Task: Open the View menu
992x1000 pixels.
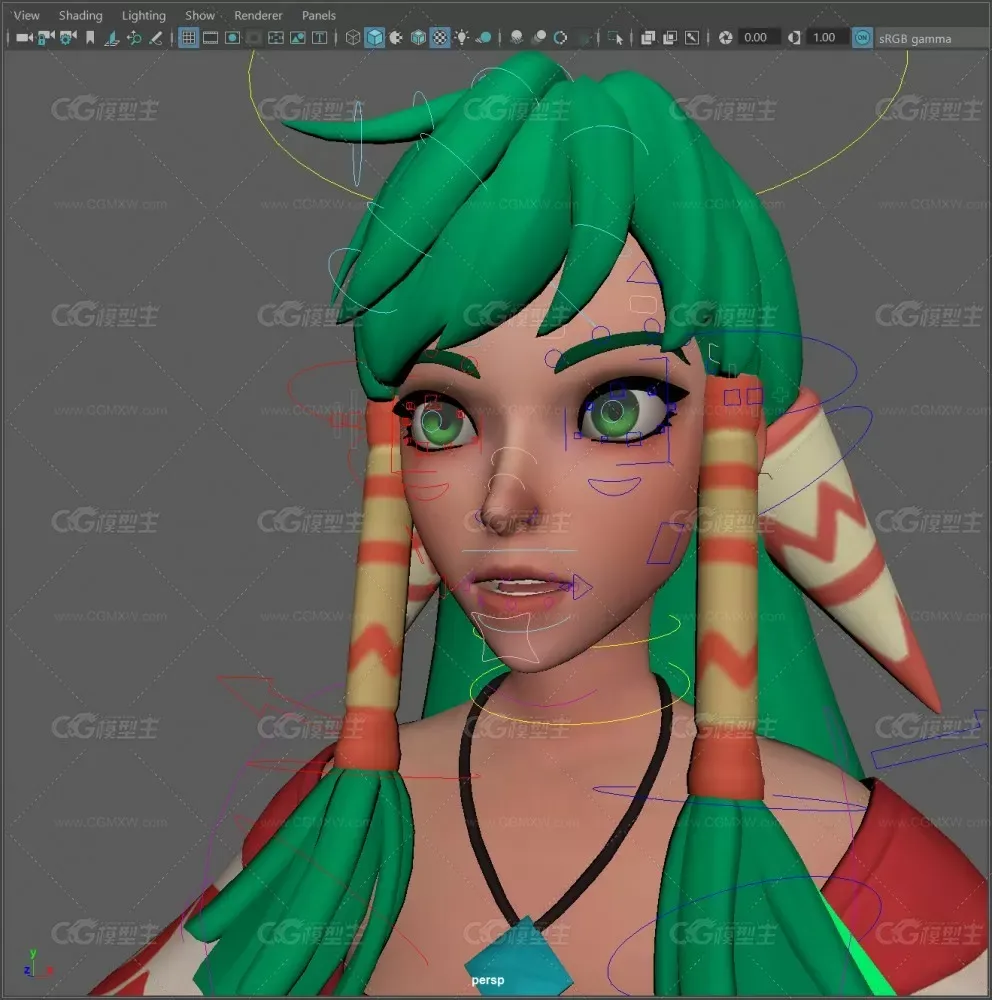Action: (26, 15)
